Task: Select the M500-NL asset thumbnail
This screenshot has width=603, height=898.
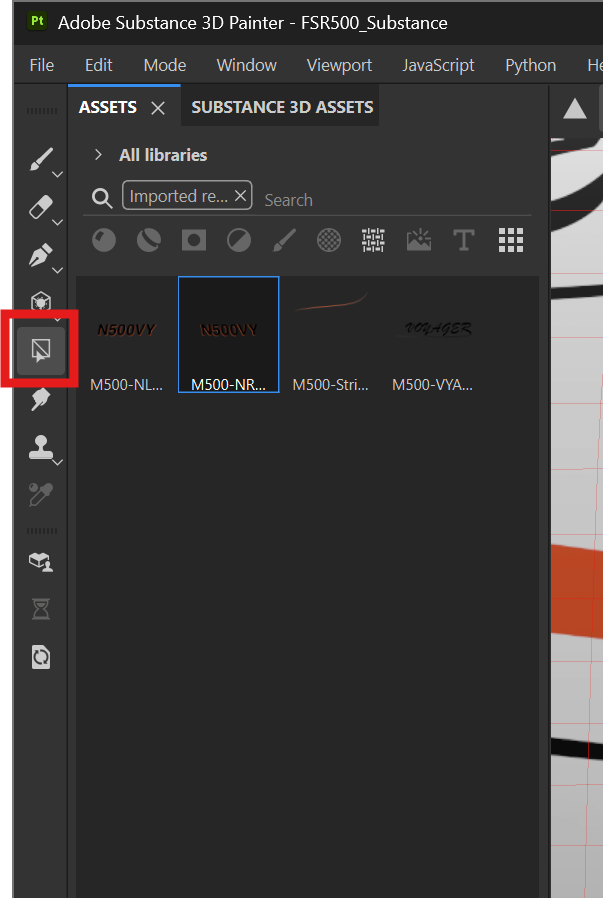Action: click(127, 334)
